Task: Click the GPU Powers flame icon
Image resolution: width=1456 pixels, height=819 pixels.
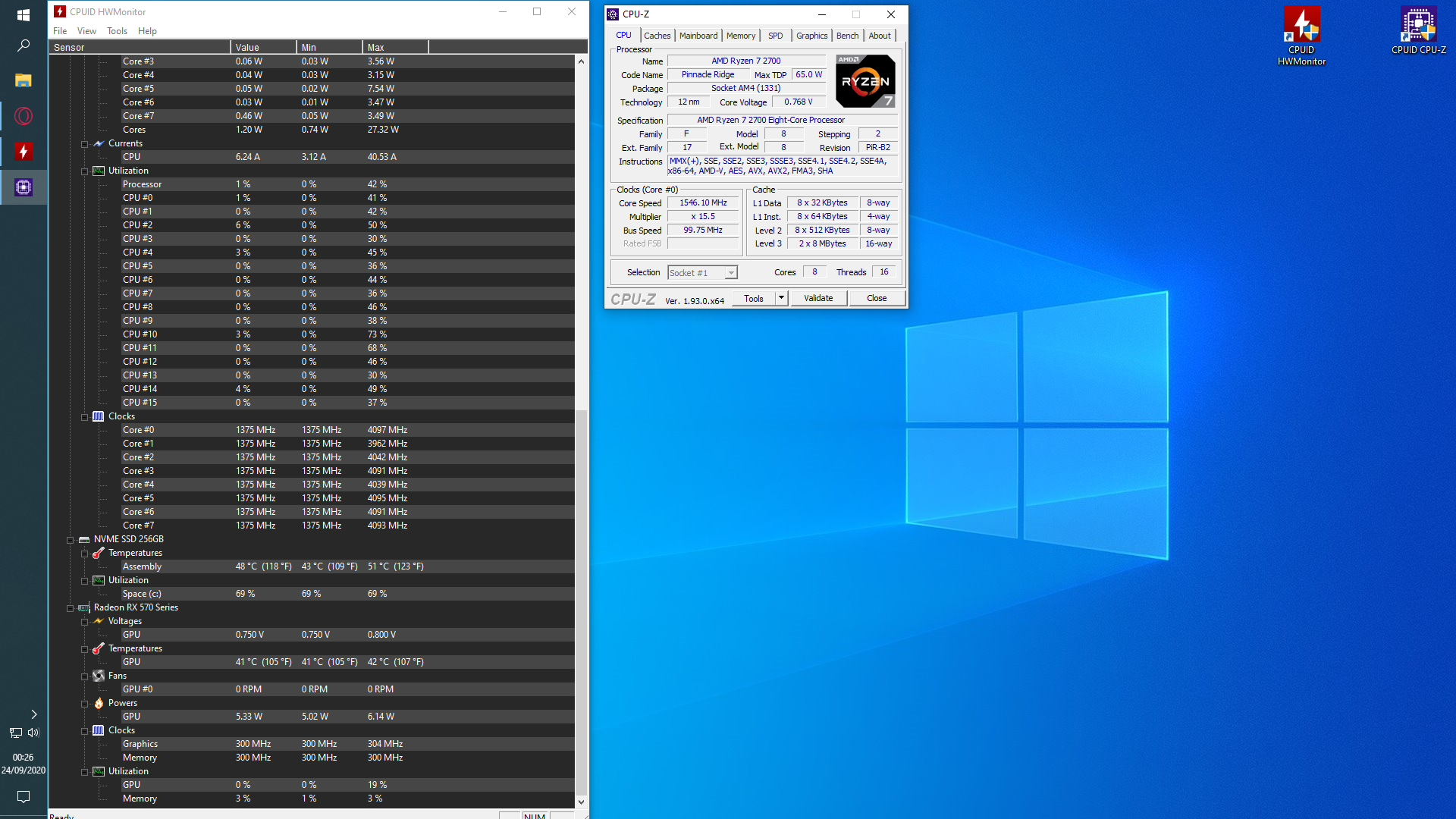Action: point(99,703)
